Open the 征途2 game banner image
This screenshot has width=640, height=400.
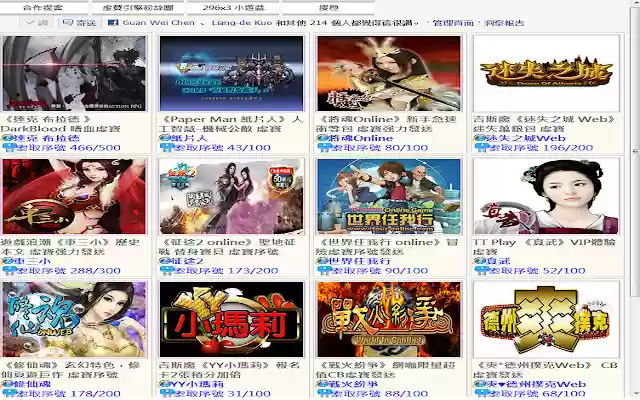(231, 196)
